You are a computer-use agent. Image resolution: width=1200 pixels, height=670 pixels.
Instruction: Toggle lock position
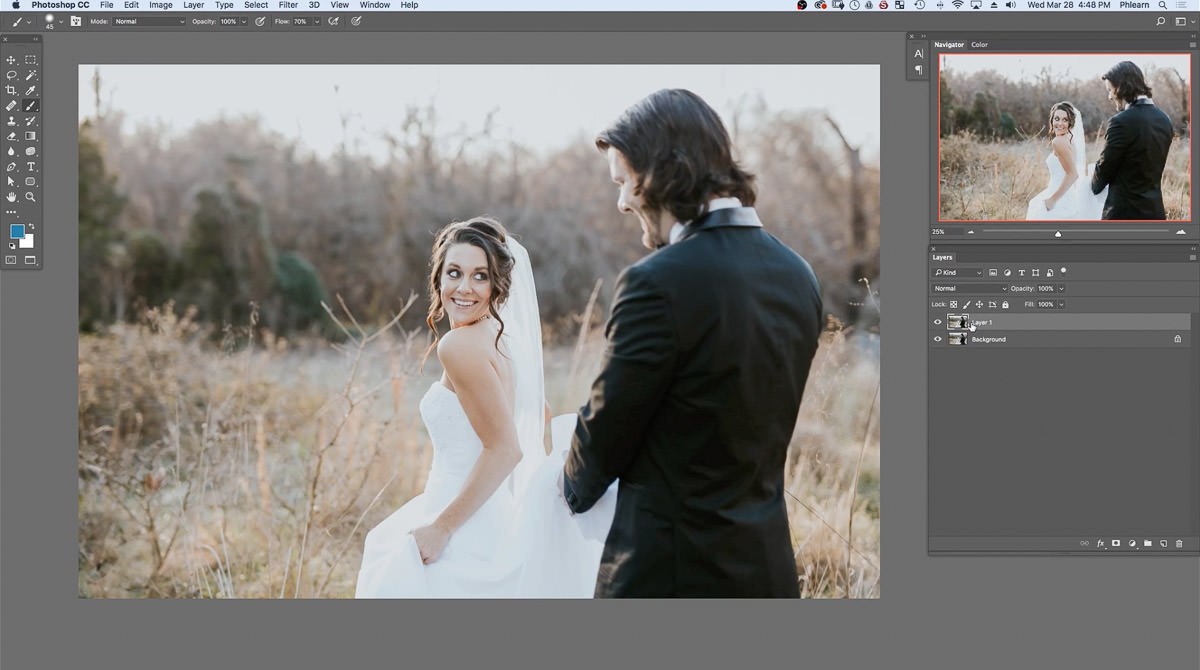click(979, 304)
